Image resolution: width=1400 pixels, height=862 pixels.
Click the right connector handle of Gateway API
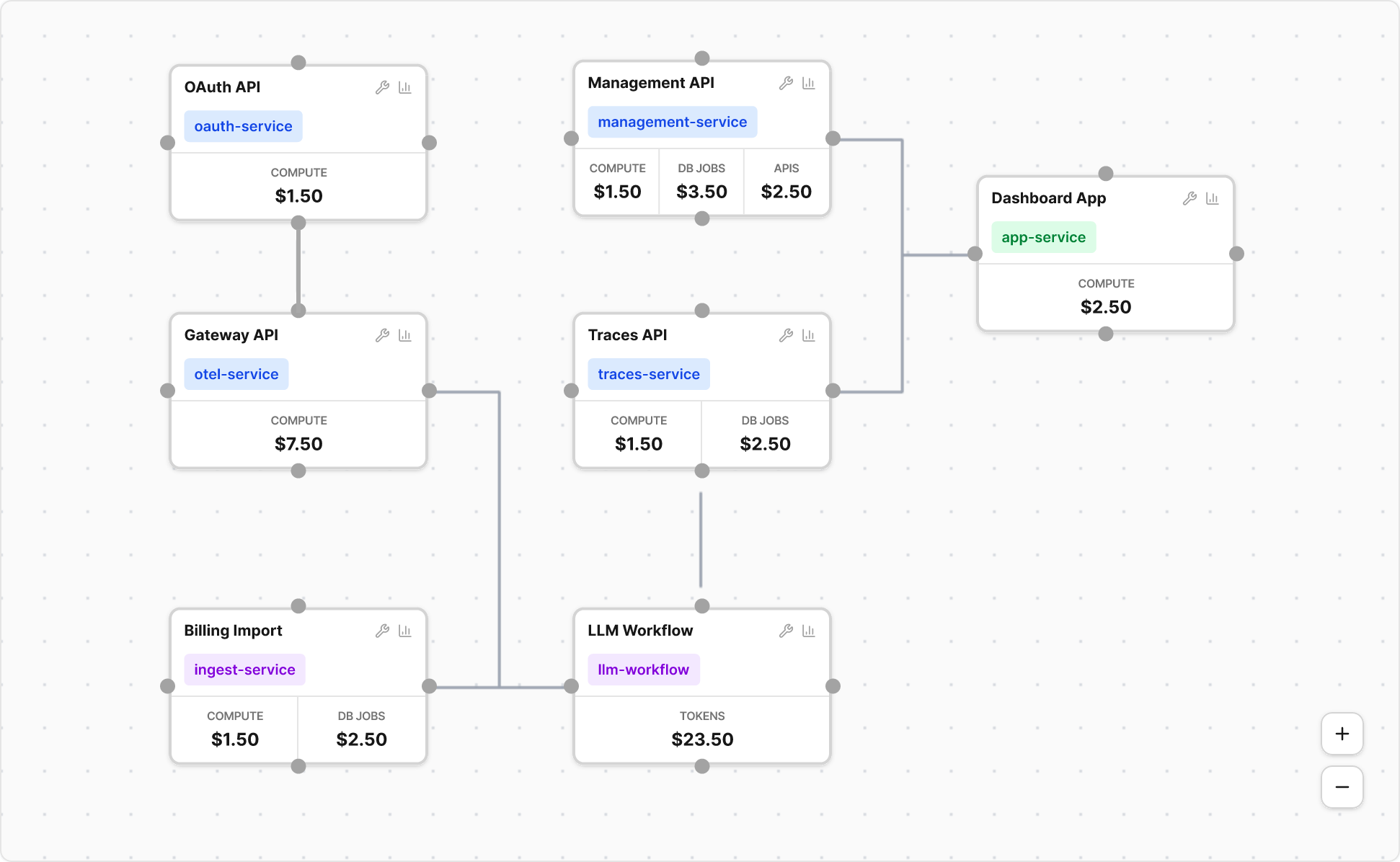(429, 391)
